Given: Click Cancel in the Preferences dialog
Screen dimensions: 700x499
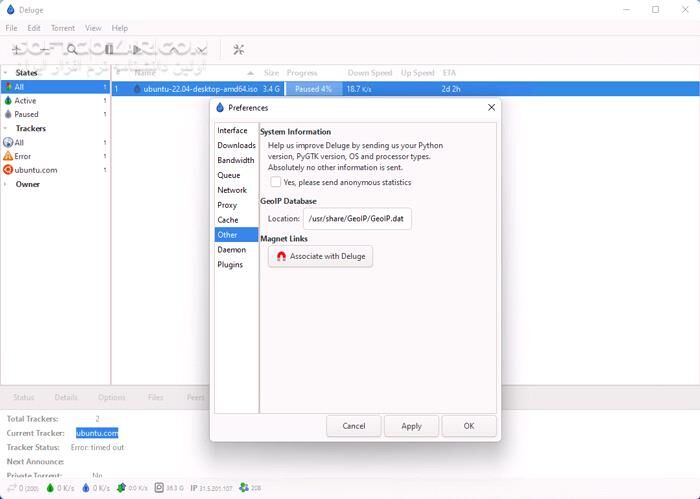Looking at the screenshot, I should click(x=353, y=426).
